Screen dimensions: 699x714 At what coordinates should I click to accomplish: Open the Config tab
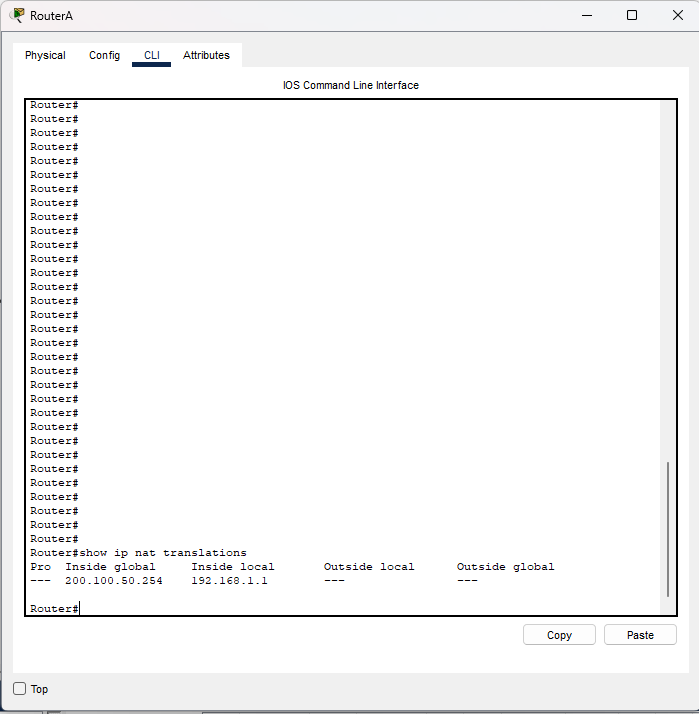coord(104,56)
